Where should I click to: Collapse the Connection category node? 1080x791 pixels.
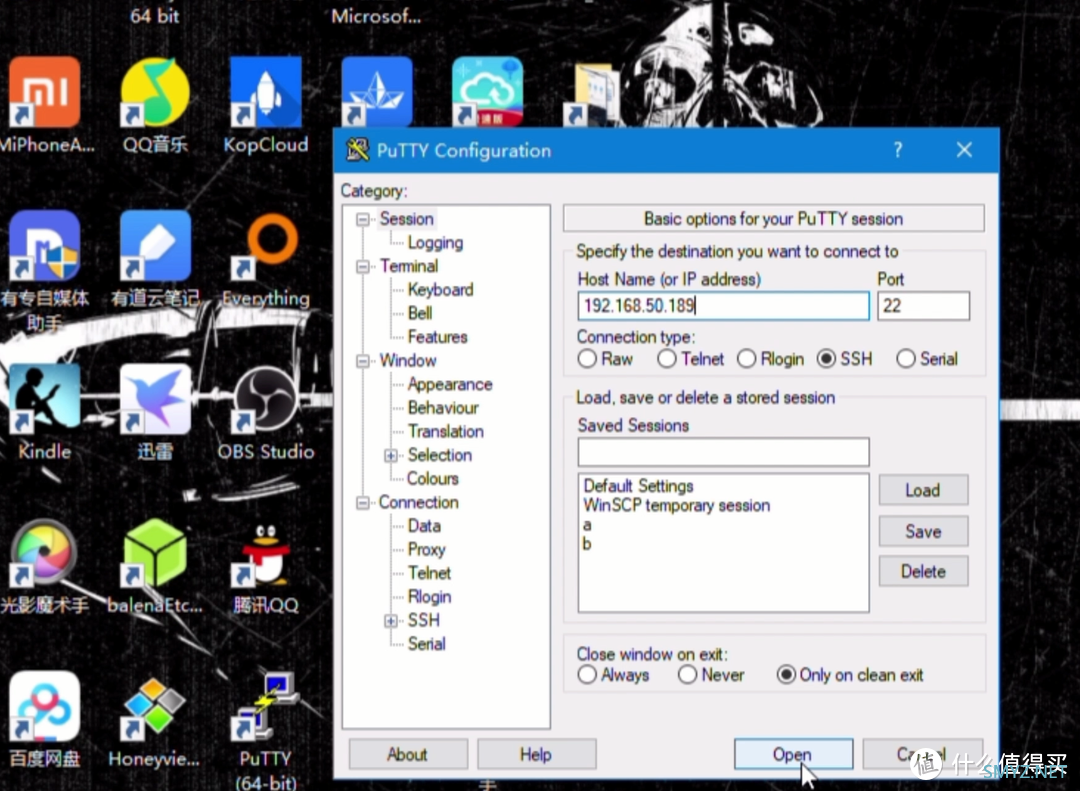362,503
